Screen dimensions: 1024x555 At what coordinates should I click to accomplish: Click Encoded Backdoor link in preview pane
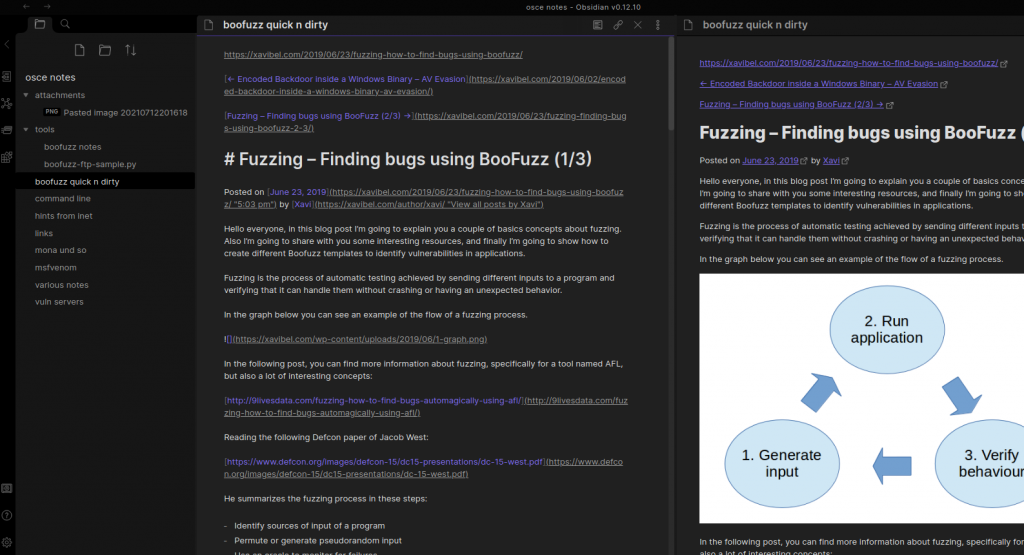click(818, 84)
